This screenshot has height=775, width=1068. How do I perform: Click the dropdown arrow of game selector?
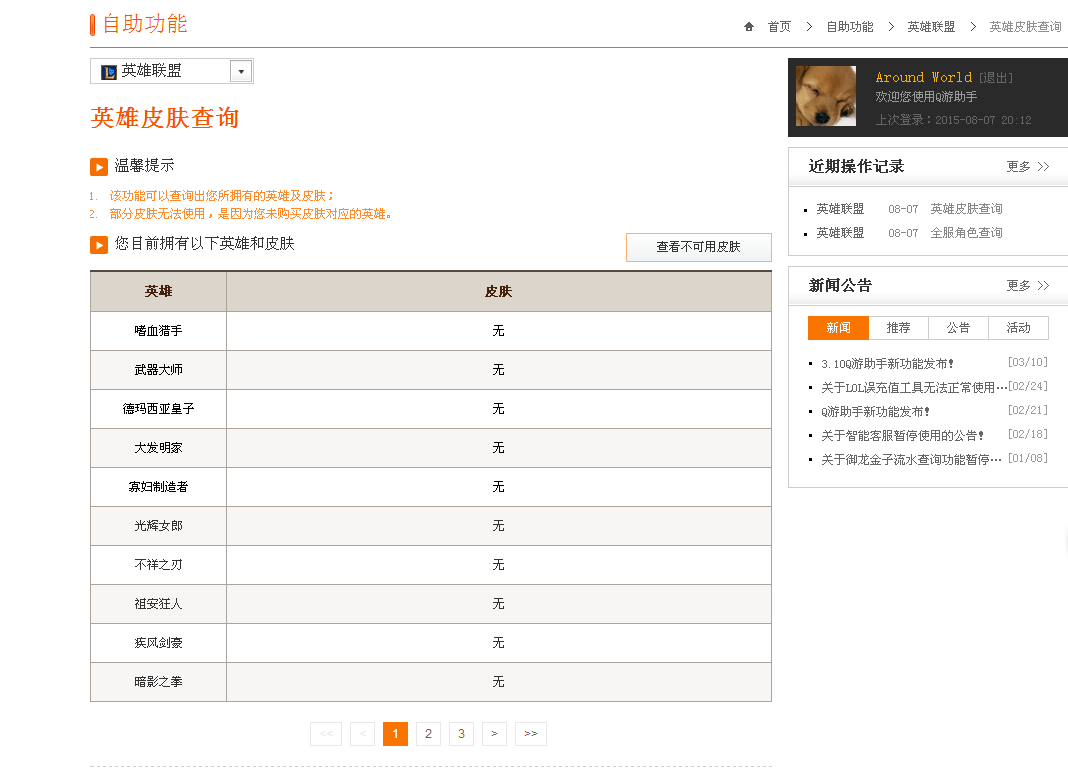point(241,71)
